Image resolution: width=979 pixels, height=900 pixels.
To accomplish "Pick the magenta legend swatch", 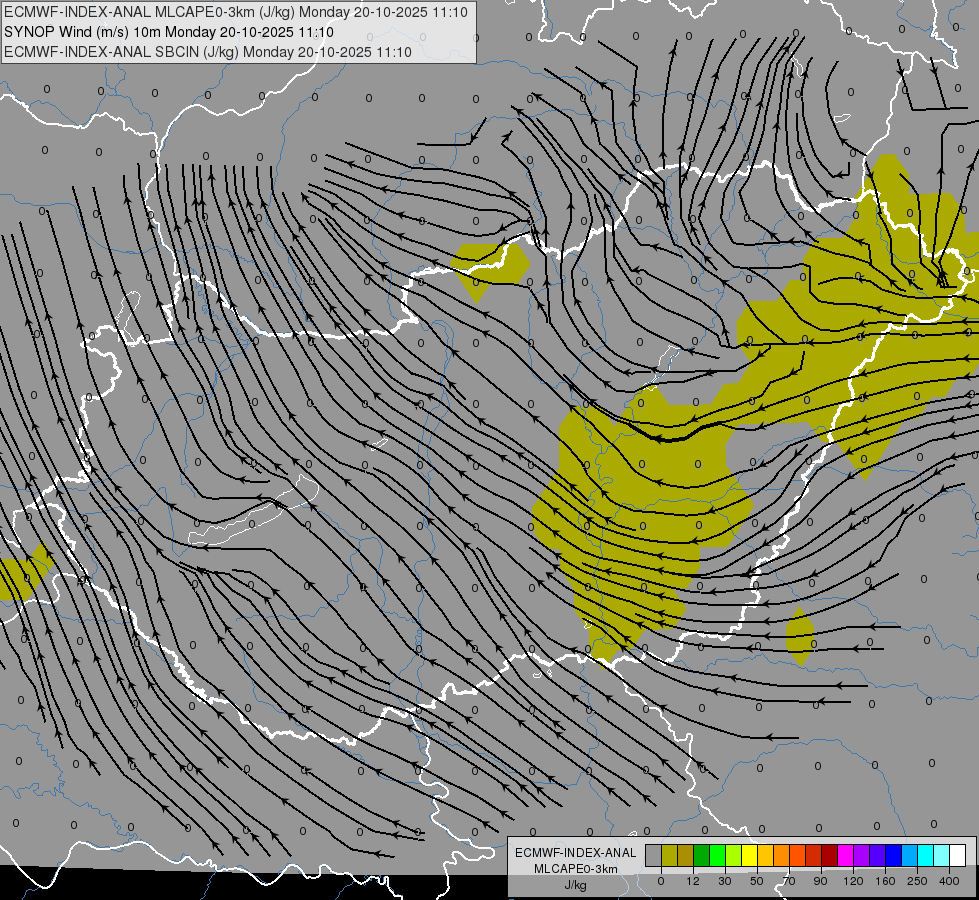I will (845, 855).
